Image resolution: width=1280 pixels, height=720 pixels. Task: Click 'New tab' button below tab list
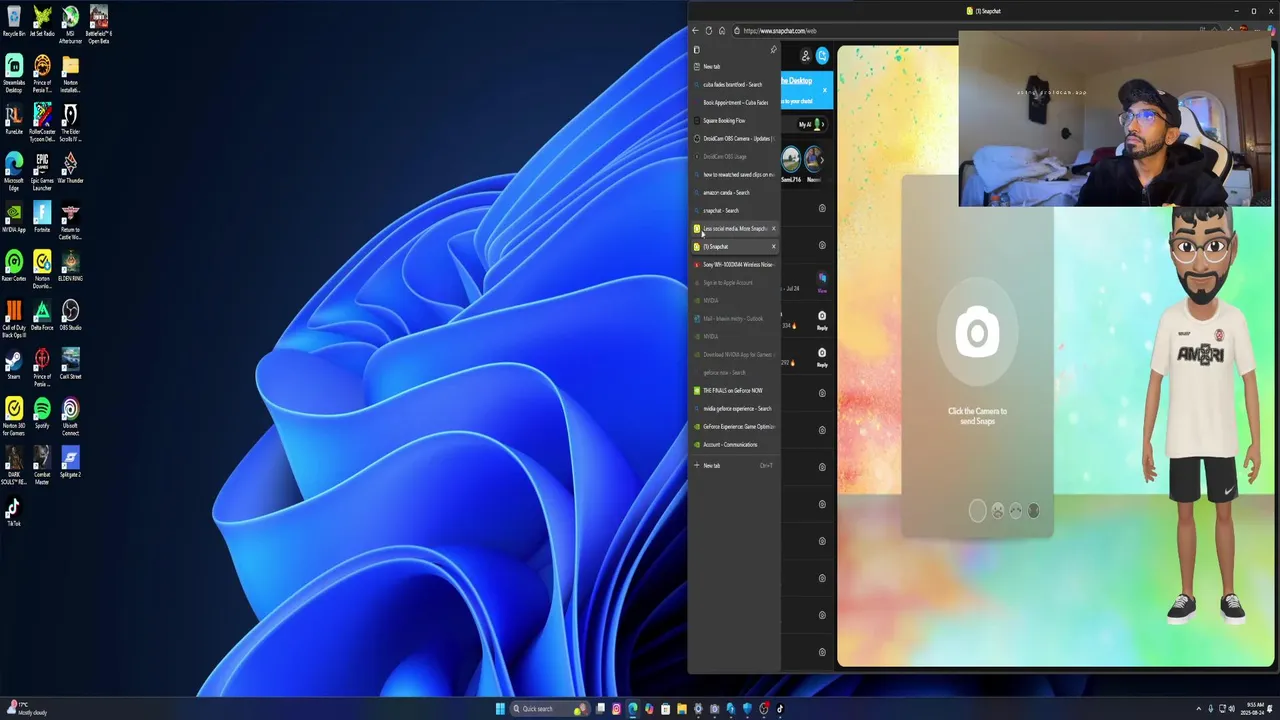[735, 465]
